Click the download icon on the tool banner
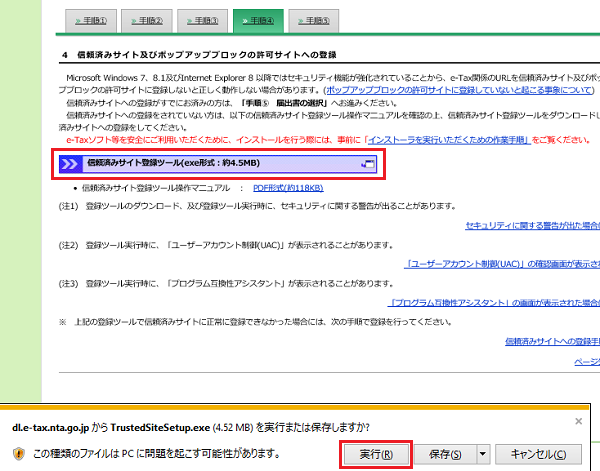Viewport: 600px width, 471px height. click(366, 163)
